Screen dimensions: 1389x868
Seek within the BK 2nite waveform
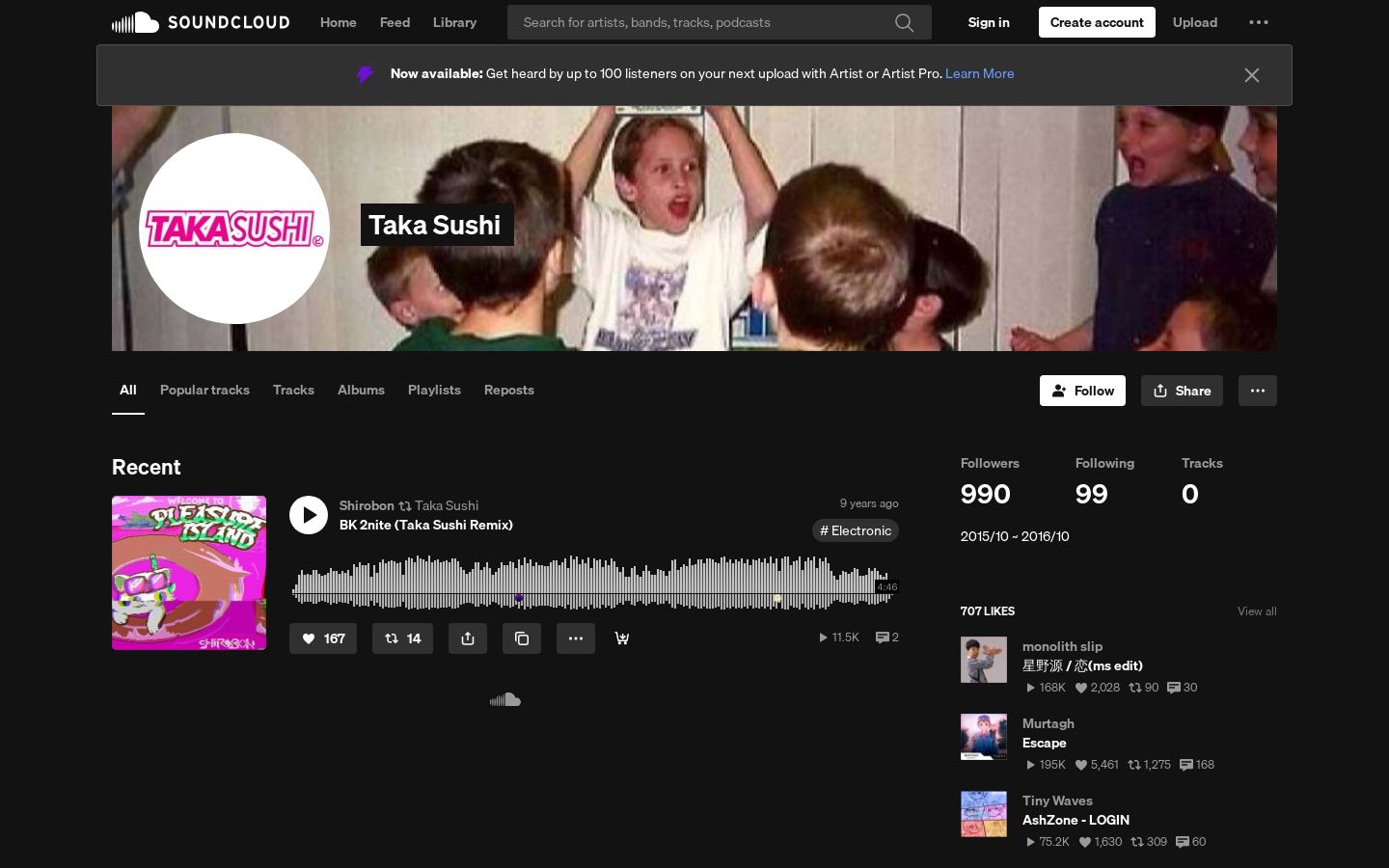point(594,583)
